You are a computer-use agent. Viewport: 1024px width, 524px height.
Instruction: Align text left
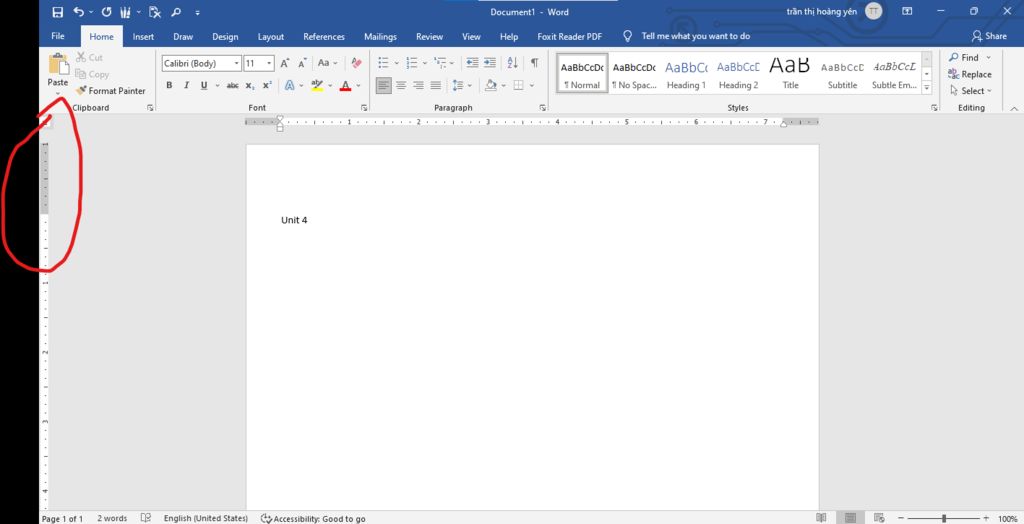[x=384, y=86]
